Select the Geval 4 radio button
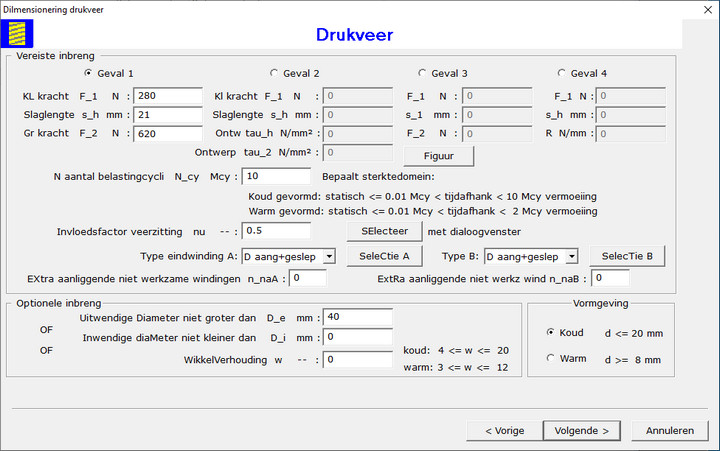The width and height of the screenshot is (720, 451). (561, 73)
